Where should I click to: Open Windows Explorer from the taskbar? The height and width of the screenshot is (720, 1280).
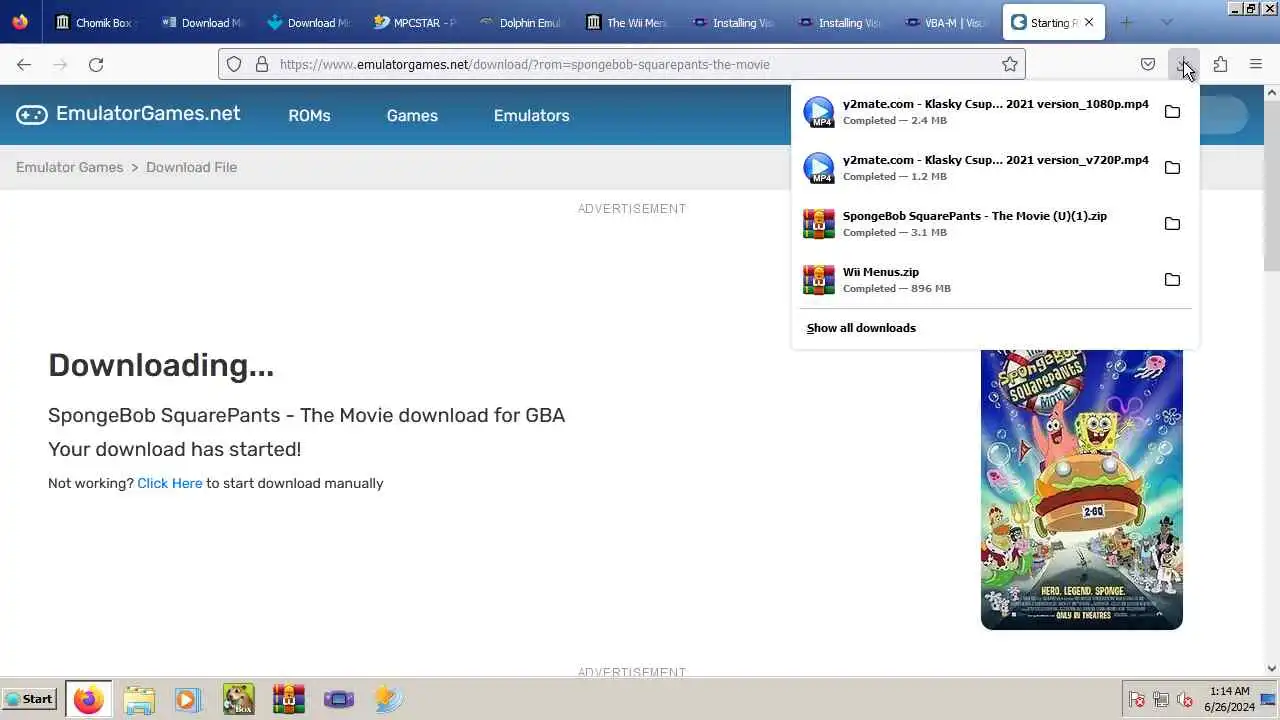pyautogui.click(x=139, y=699)
